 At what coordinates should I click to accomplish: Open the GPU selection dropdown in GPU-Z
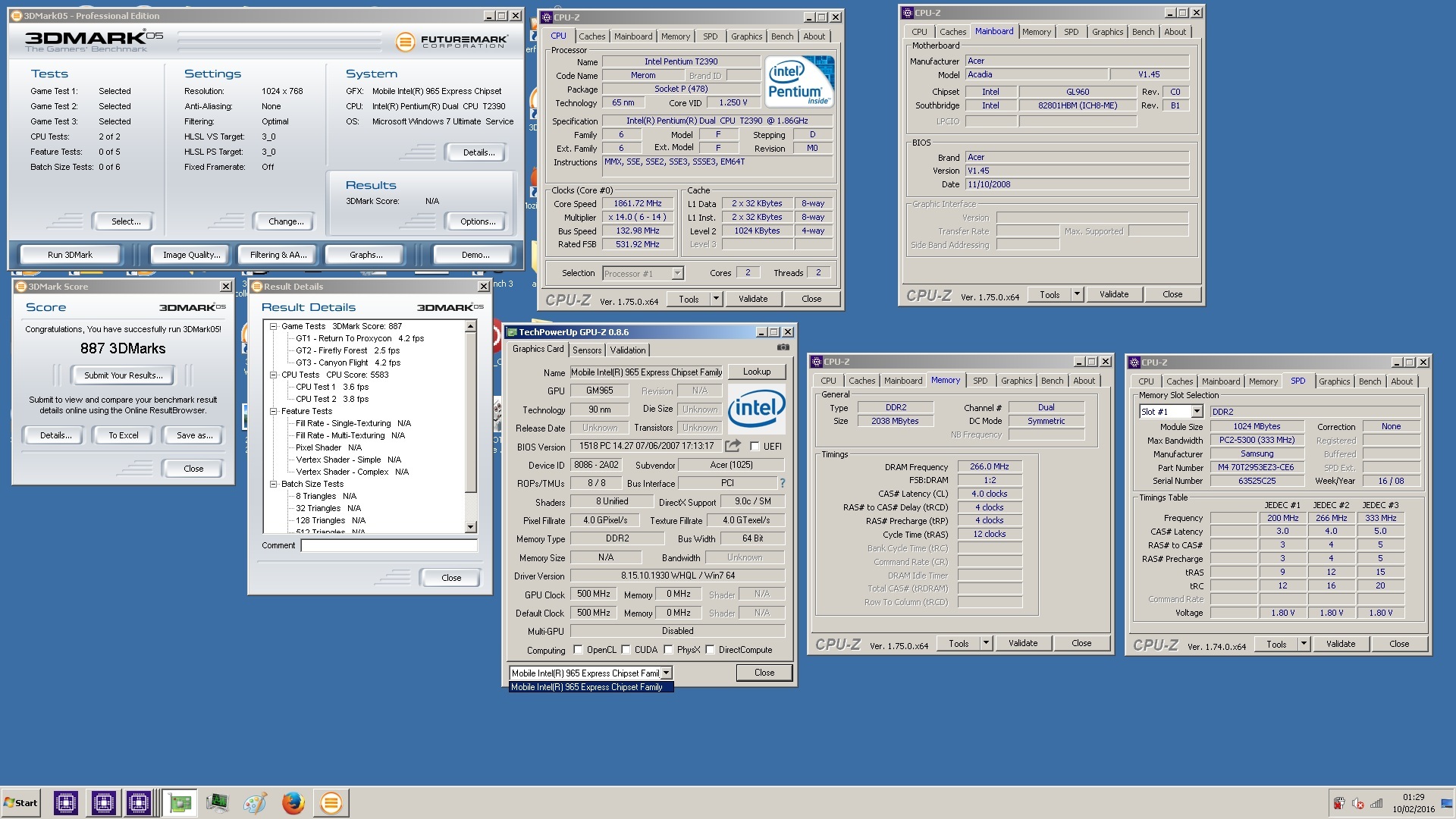click(666, 673)
